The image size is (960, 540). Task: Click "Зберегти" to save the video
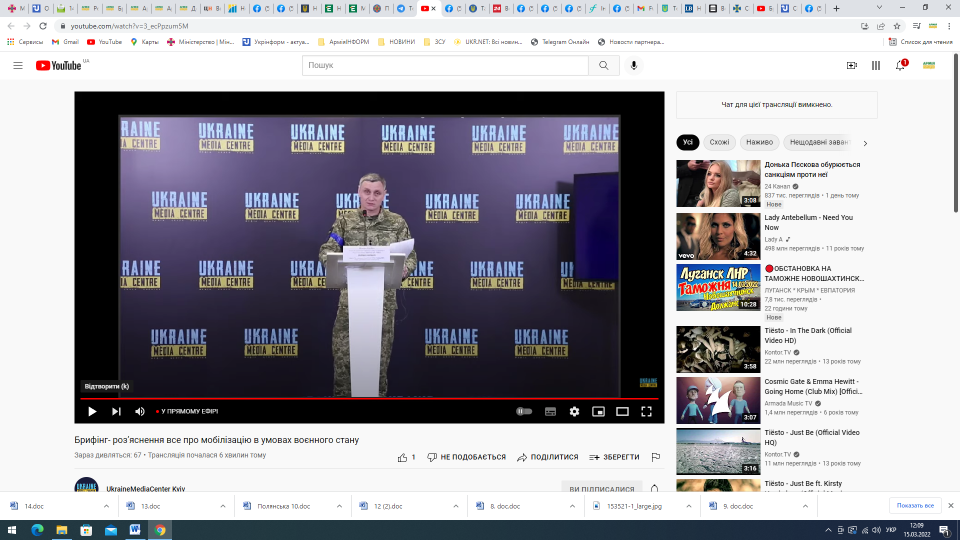tap(614, 457)
